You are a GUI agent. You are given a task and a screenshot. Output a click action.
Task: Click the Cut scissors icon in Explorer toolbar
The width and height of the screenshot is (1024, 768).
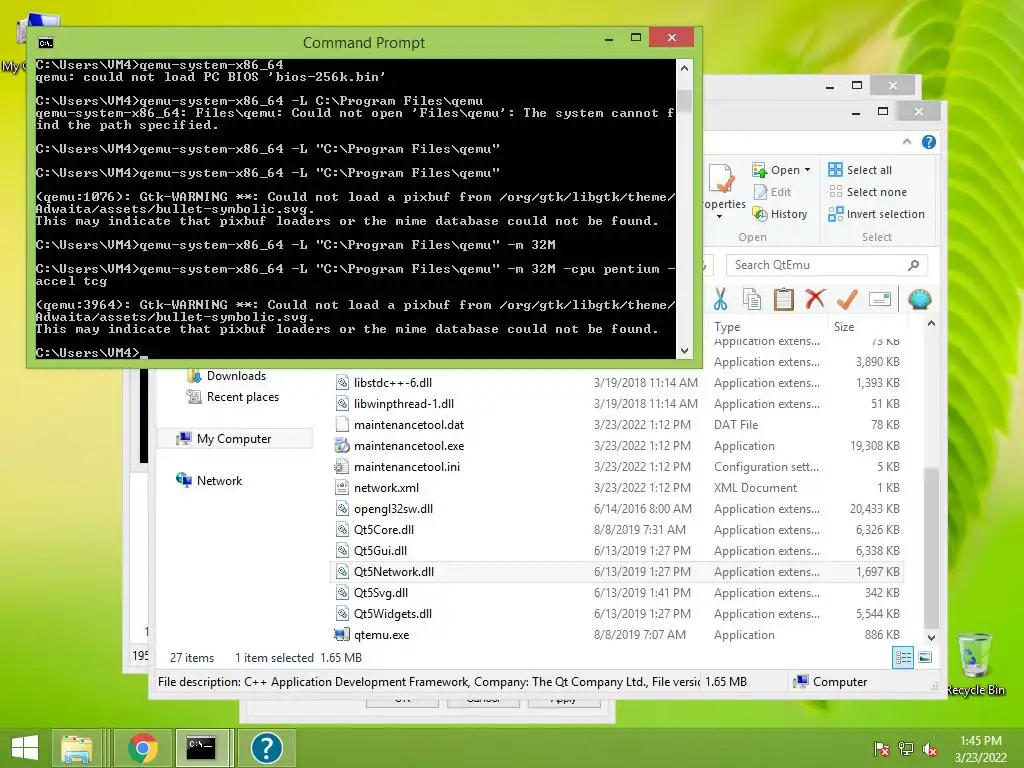[x=720, y=299]
